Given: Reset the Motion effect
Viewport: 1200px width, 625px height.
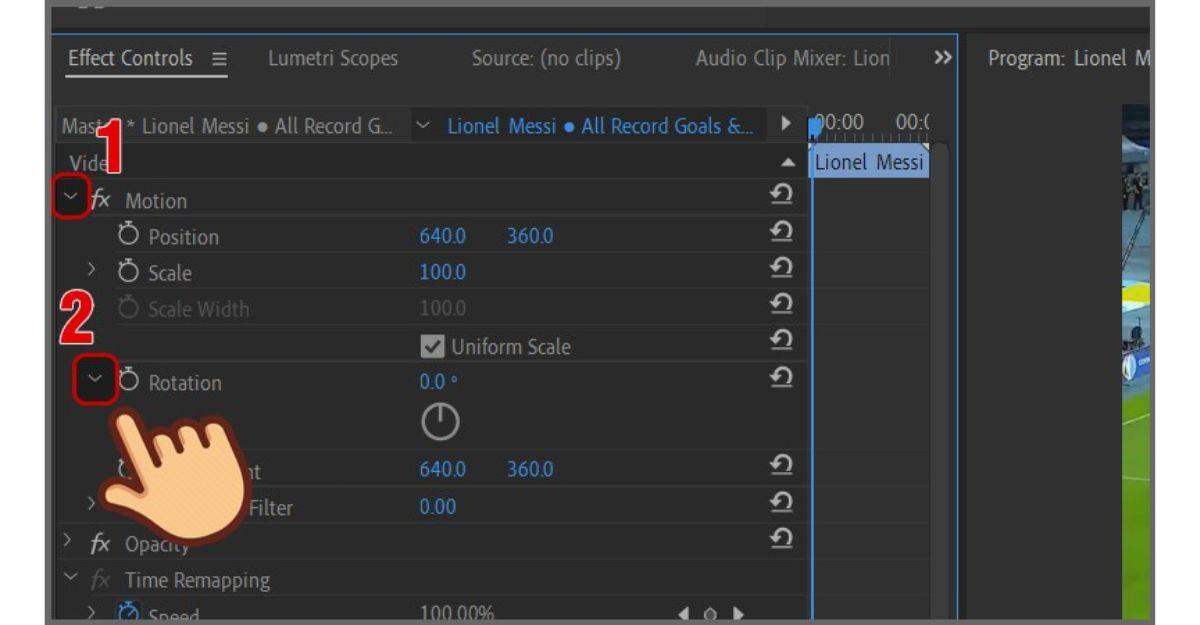Looking at the screenshot, I should click(x=782, y=195).
